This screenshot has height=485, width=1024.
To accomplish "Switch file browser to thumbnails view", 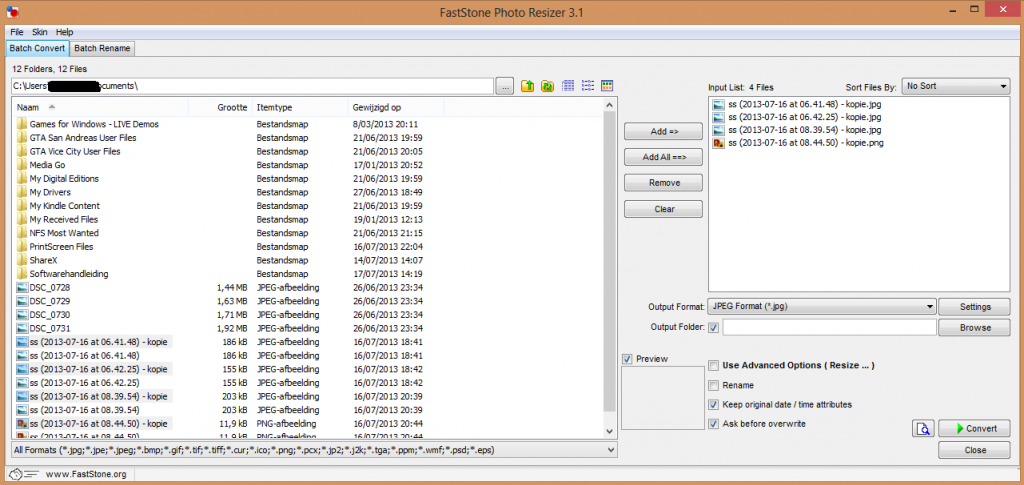I will tap(607, 86).
